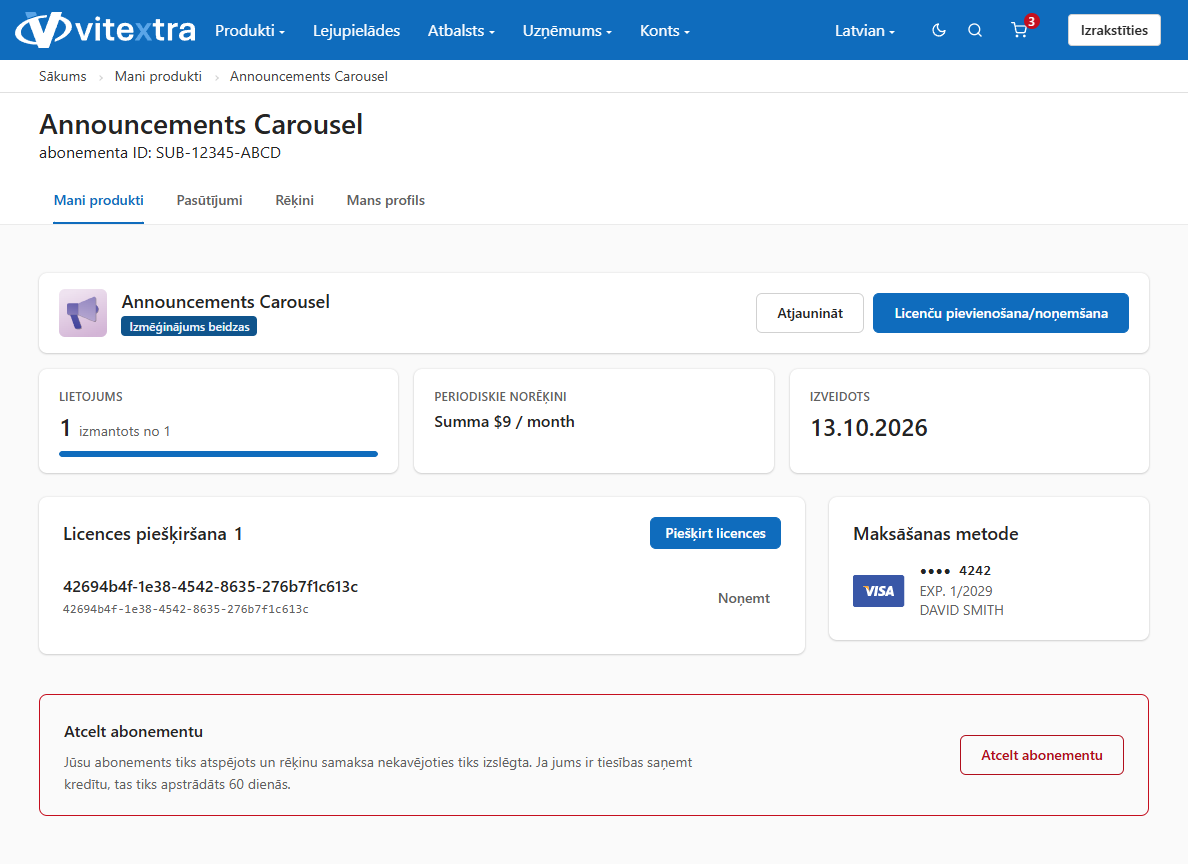
Task: Click the cardholder name DAVID SMITH
Action: [x=961, y=610]
